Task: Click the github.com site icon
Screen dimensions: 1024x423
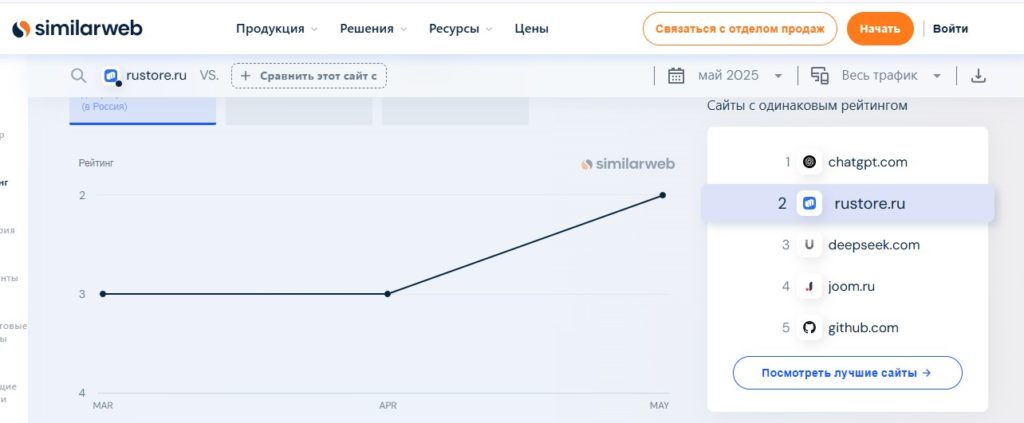Action: pyautogui.click(x=809, y=328)
